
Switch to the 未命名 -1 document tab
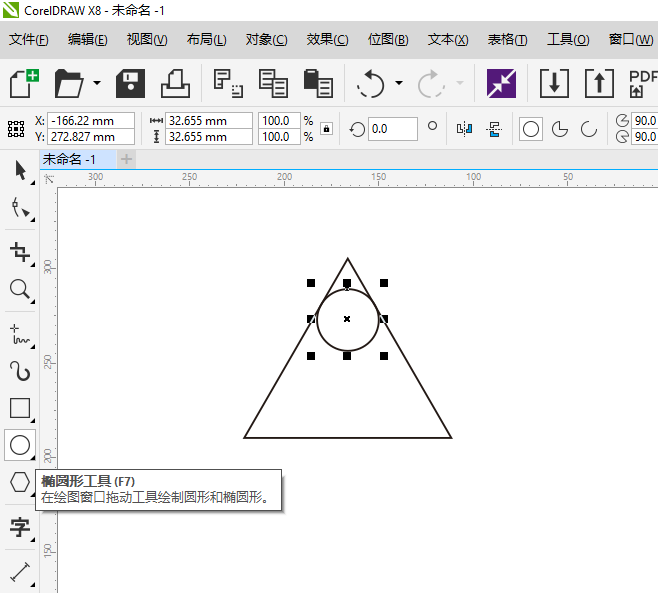pyautogui.click(x=69, y=159)
